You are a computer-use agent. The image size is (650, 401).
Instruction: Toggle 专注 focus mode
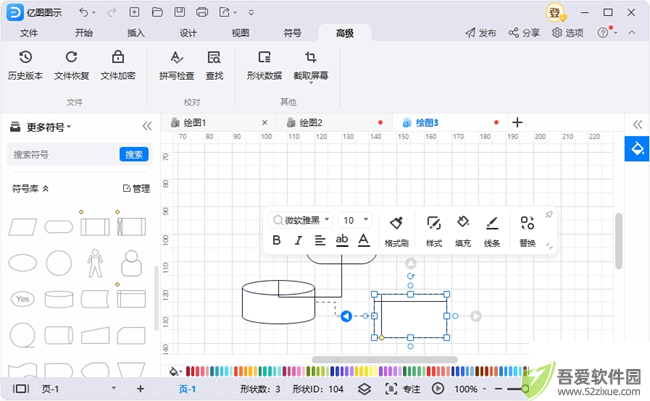(x=403, y=389)
